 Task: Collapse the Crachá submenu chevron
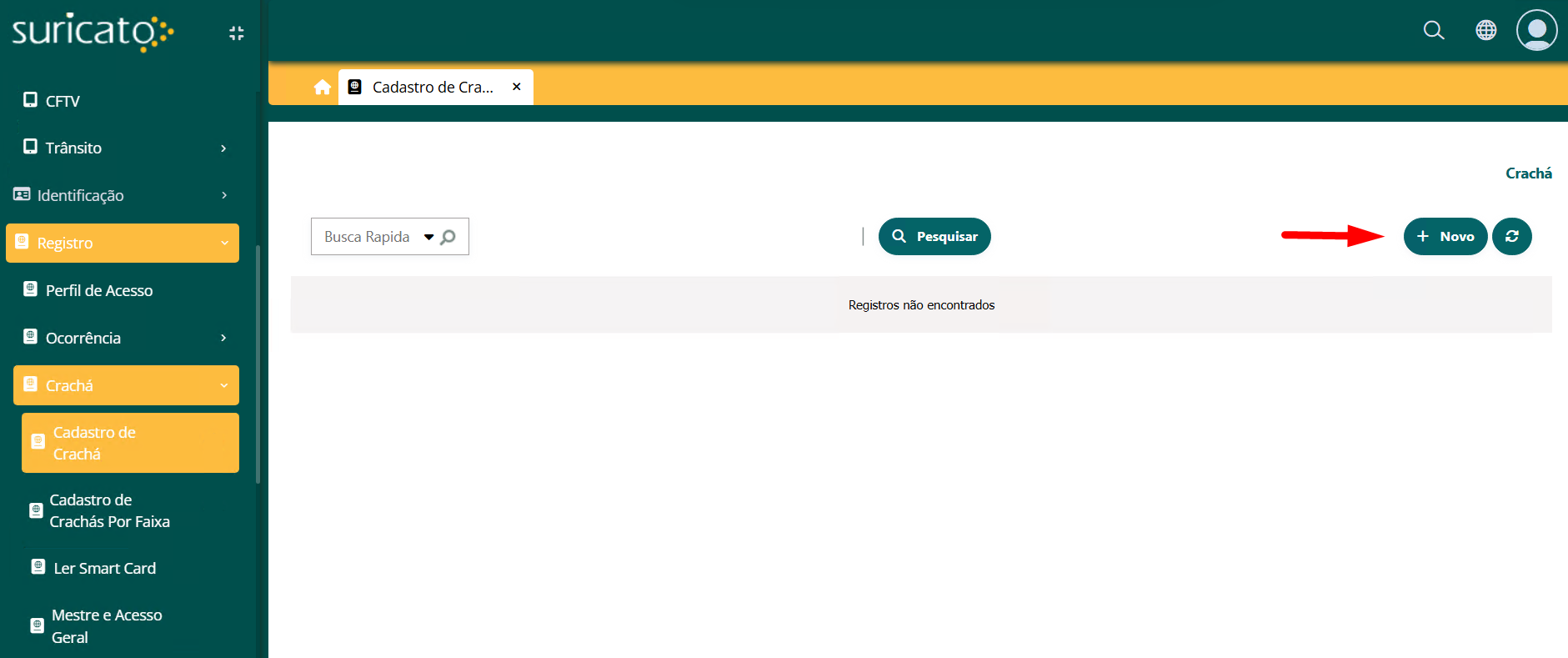224,385
